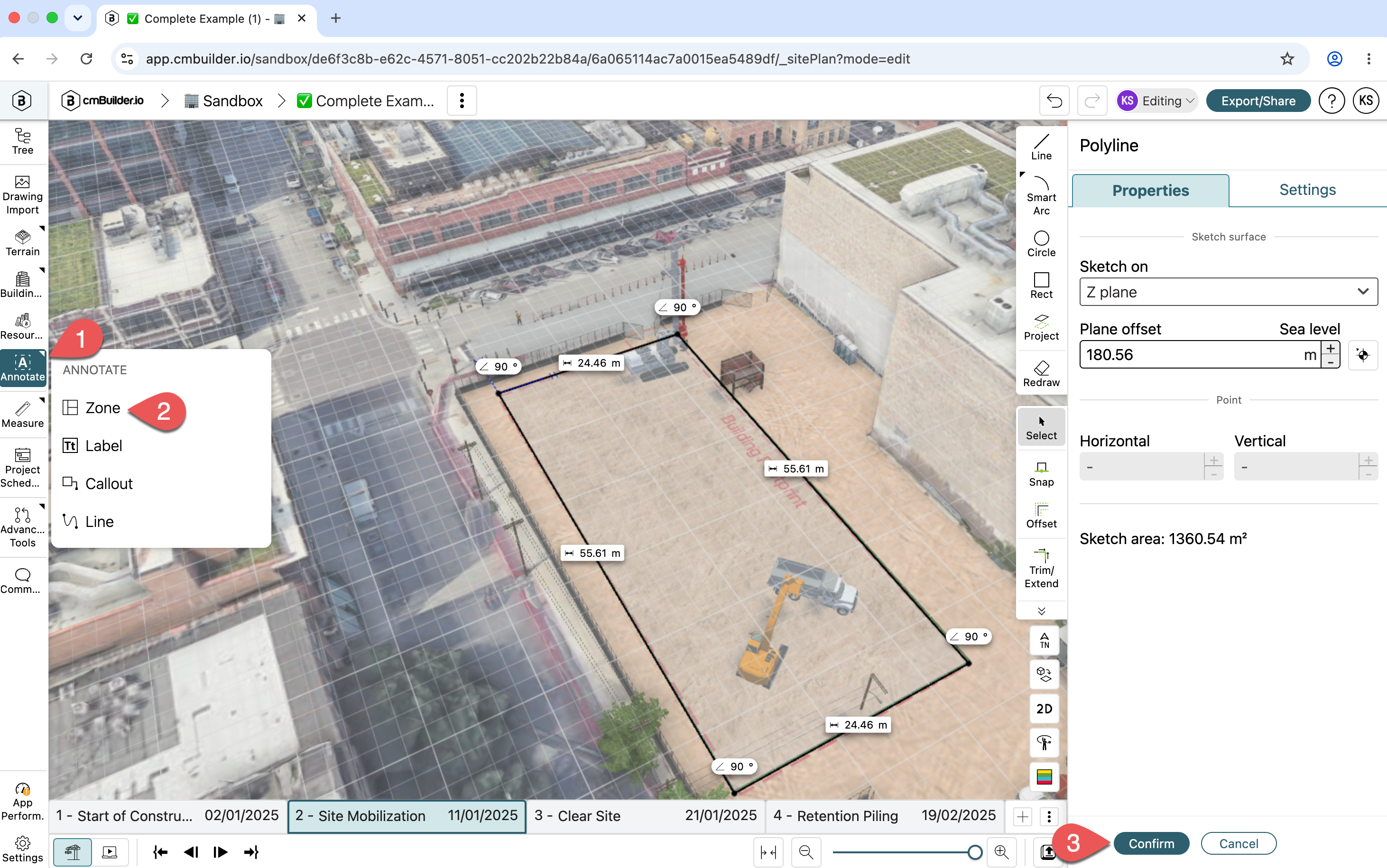Confirm the polyline sketch
The height and width of the screenshot is (868, 1387).
1151,843
